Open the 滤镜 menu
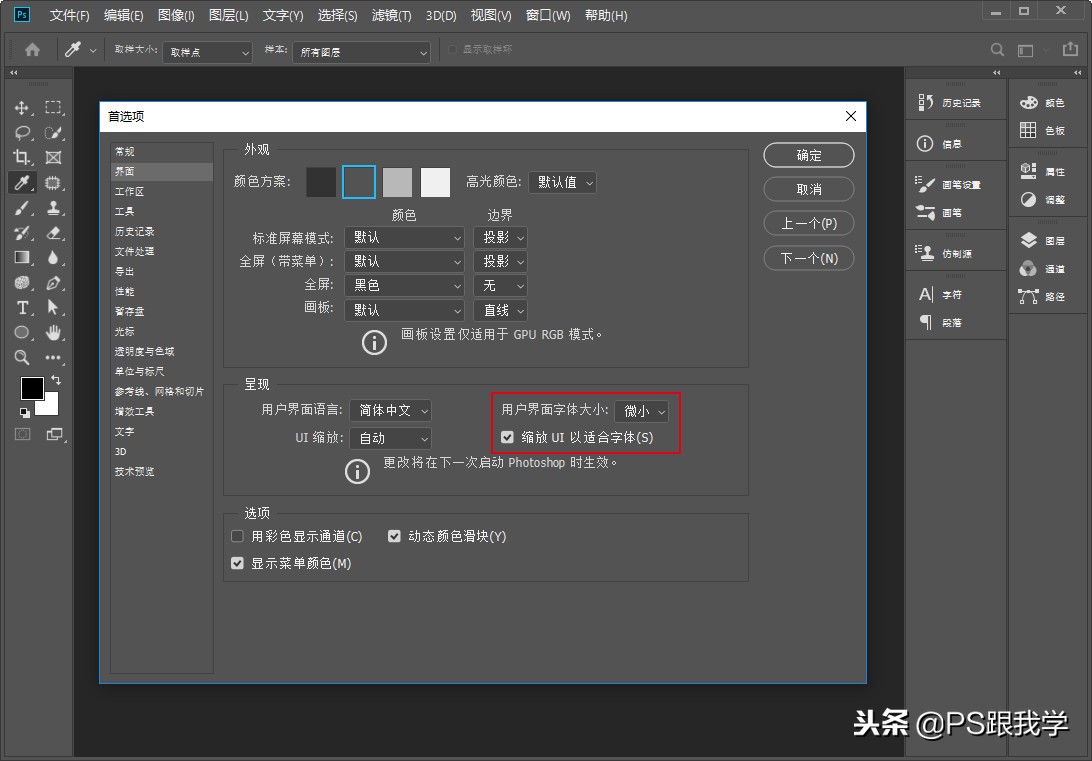 point(388,15)
